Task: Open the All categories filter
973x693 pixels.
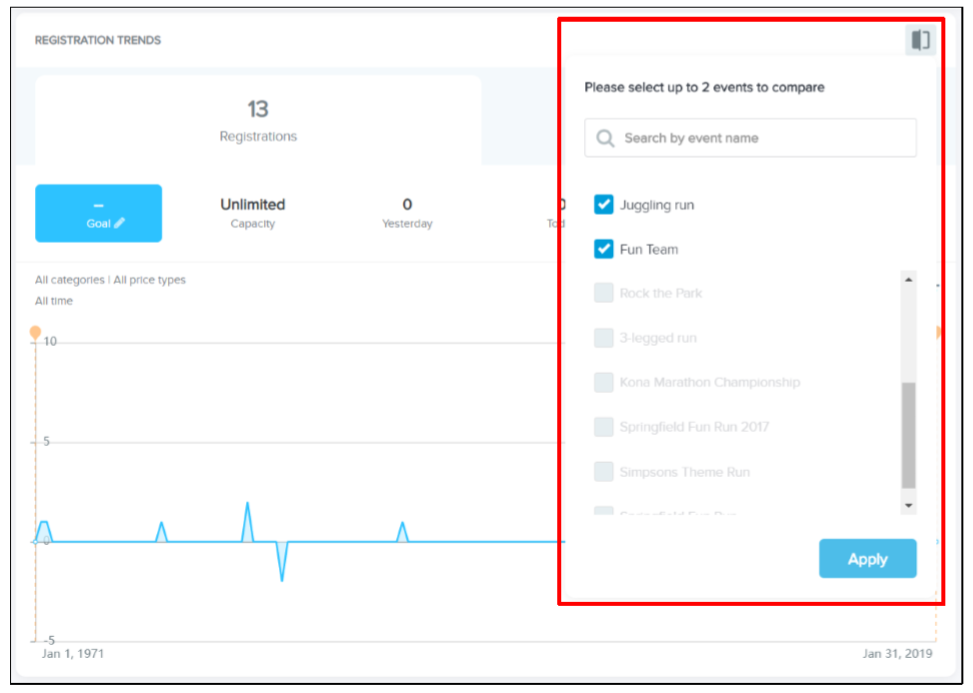Action: pos(69,280)
